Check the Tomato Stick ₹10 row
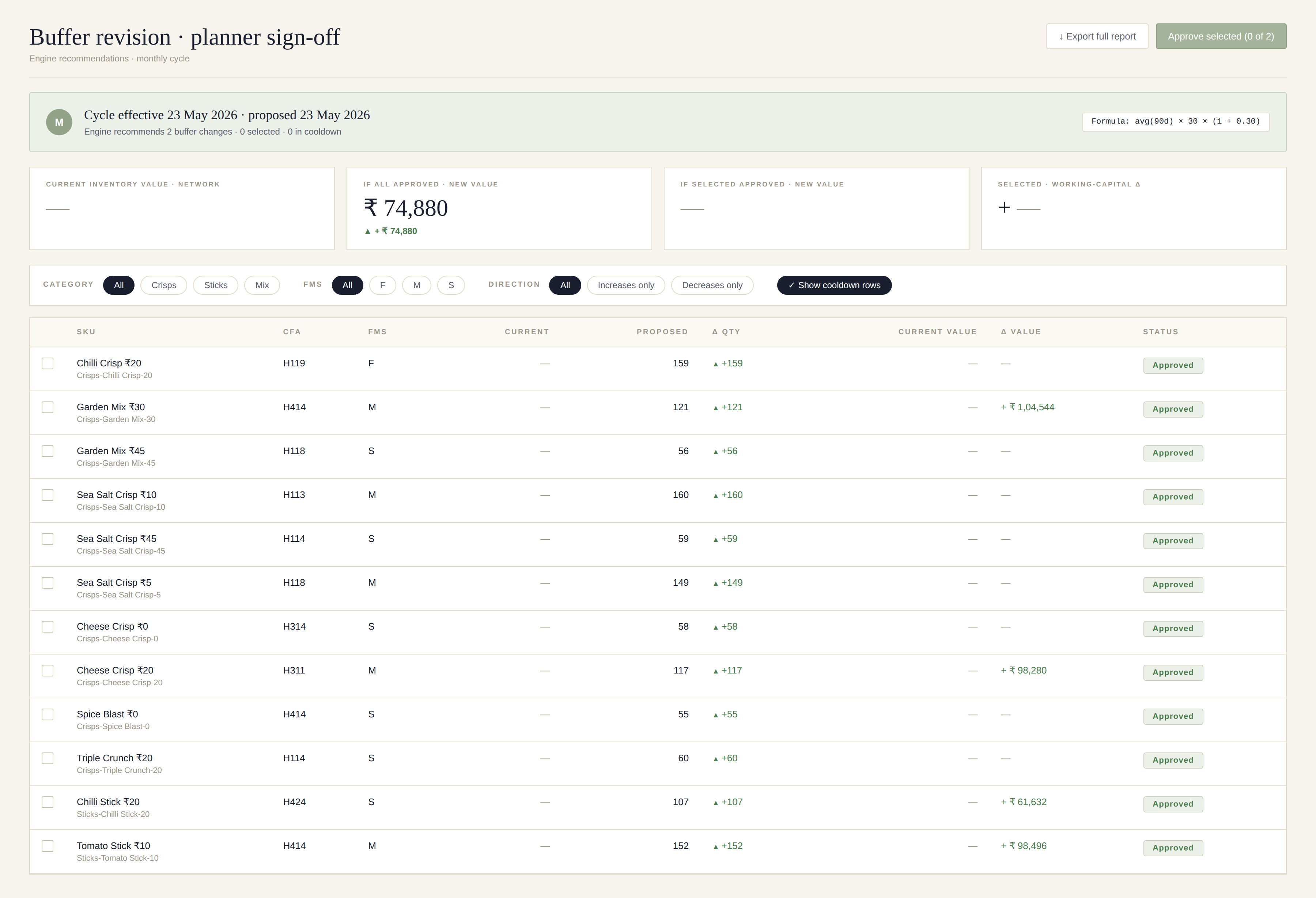 [x=48, y=846]
